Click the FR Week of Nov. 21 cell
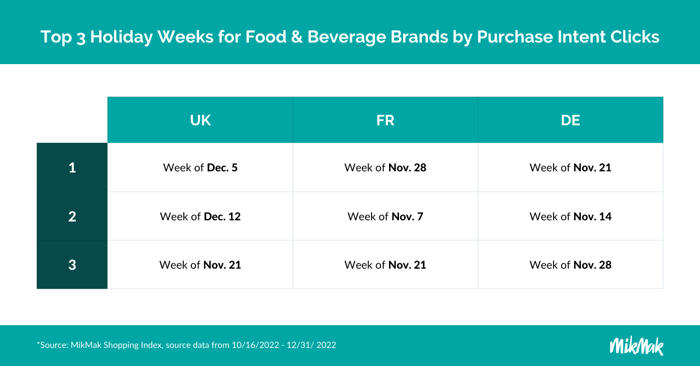700x366 pixels. tap(385, 265)
